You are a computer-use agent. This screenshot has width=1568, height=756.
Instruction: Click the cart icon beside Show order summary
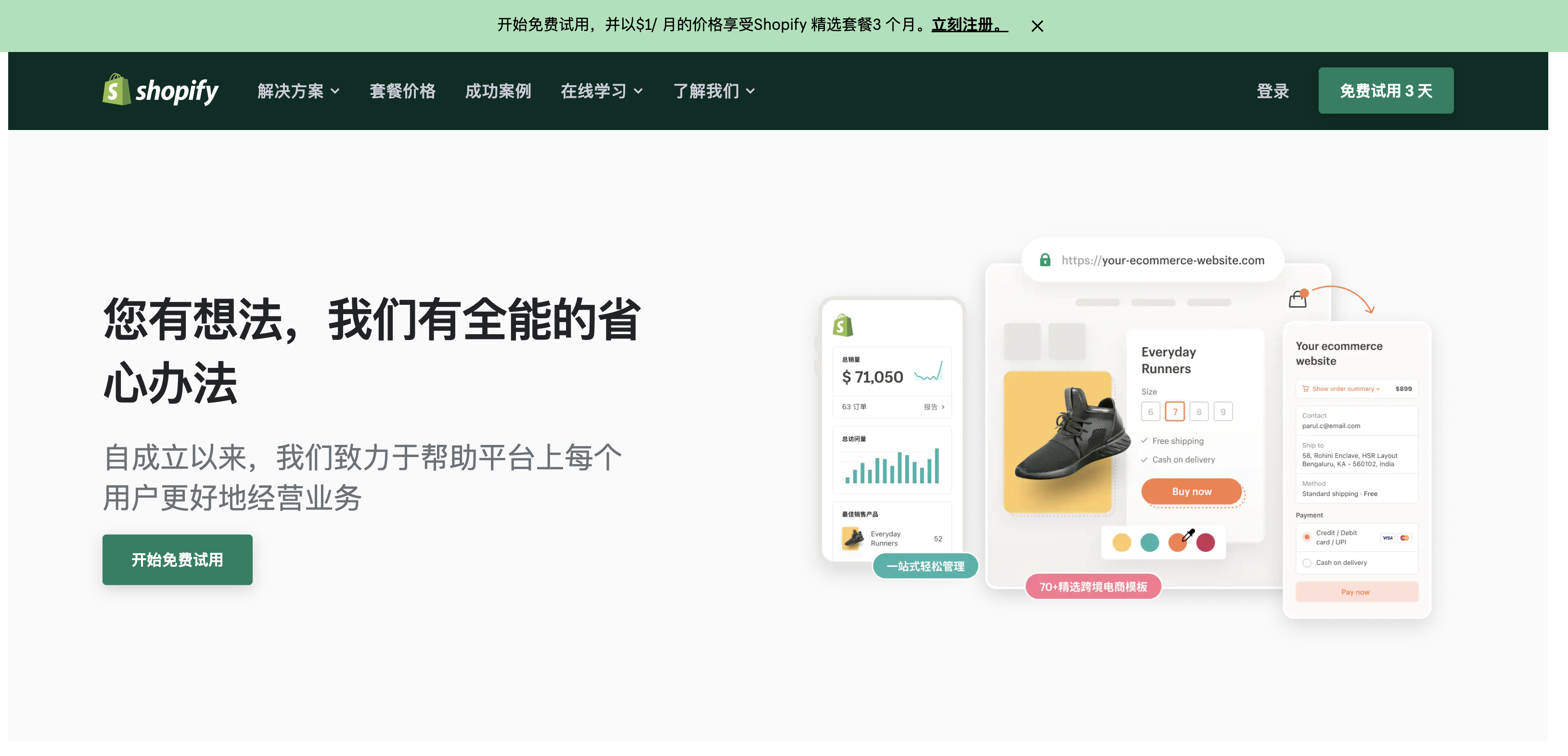click(1305, 389)
